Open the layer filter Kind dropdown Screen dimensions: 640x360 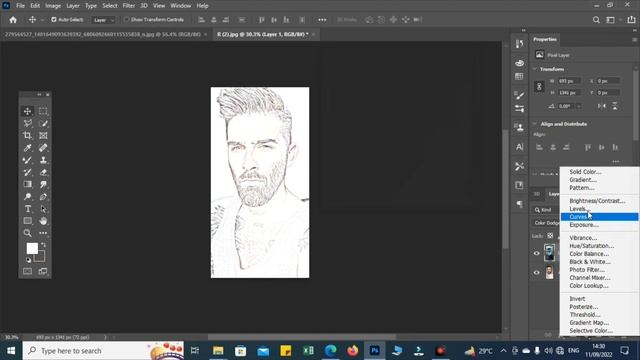coord(546,210)
